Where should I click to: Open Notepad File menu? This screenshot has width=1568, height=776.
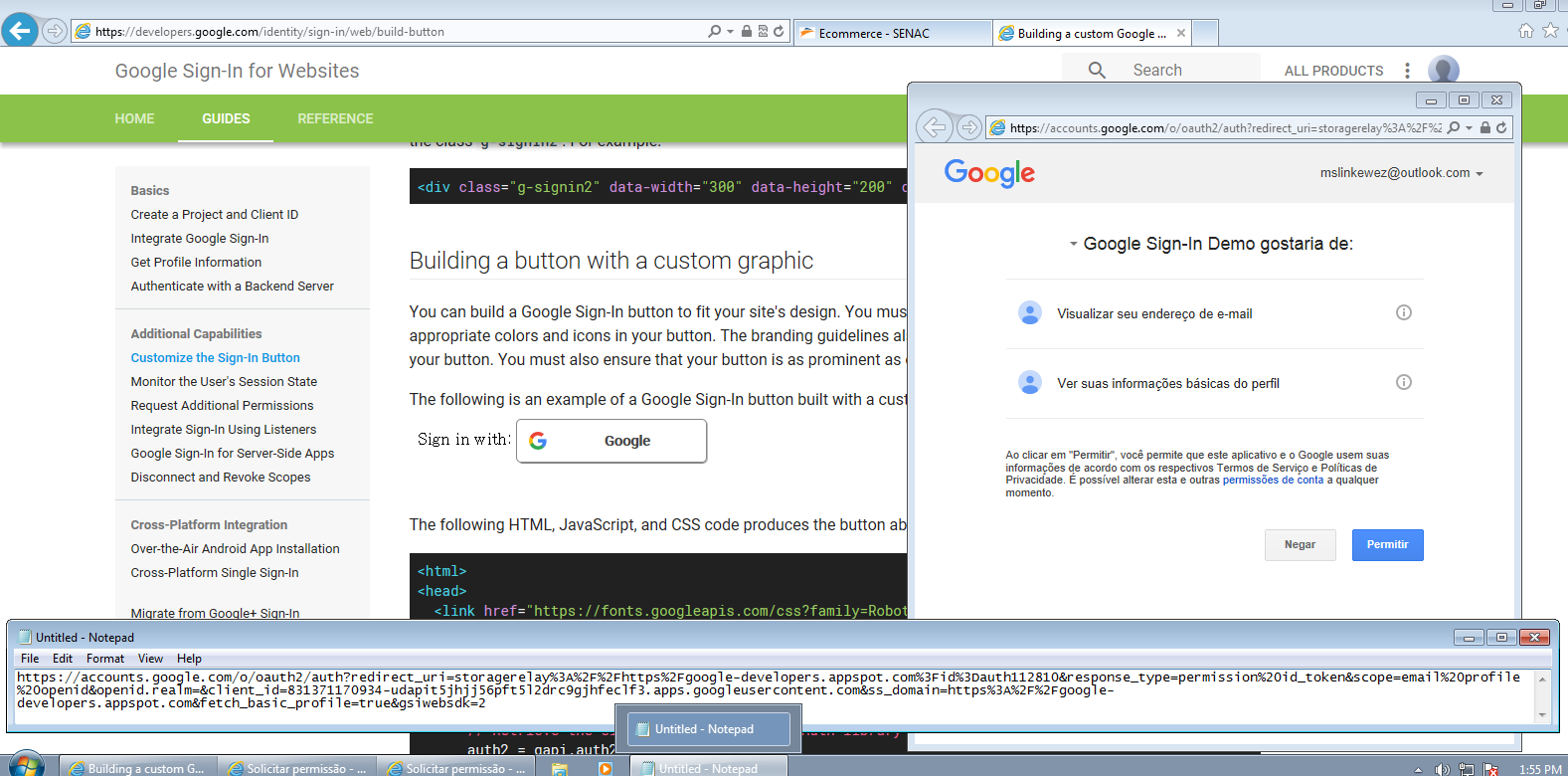click(30, 659)
